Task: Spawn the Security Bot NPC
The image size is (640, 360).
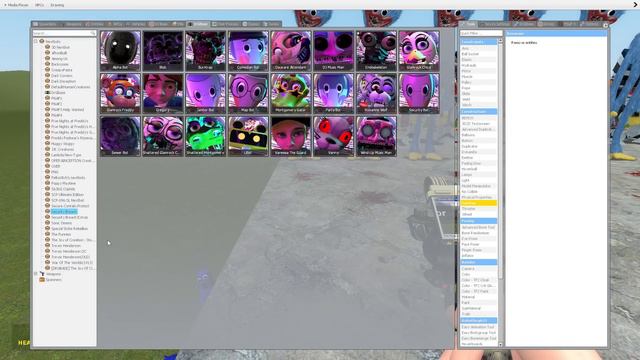Action: click(x=419, y=93)
